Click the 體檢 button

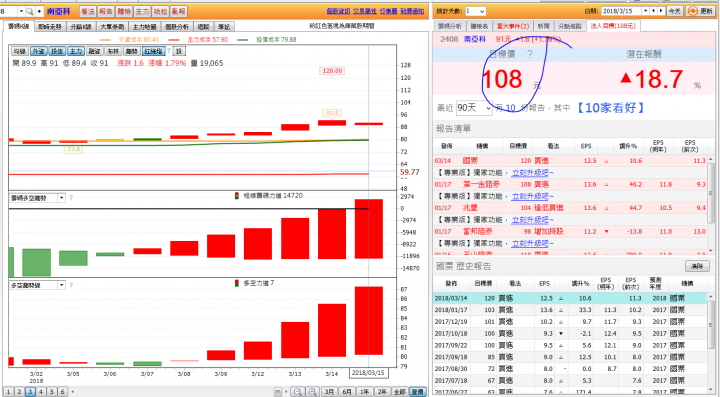click(x=124, y=11)
